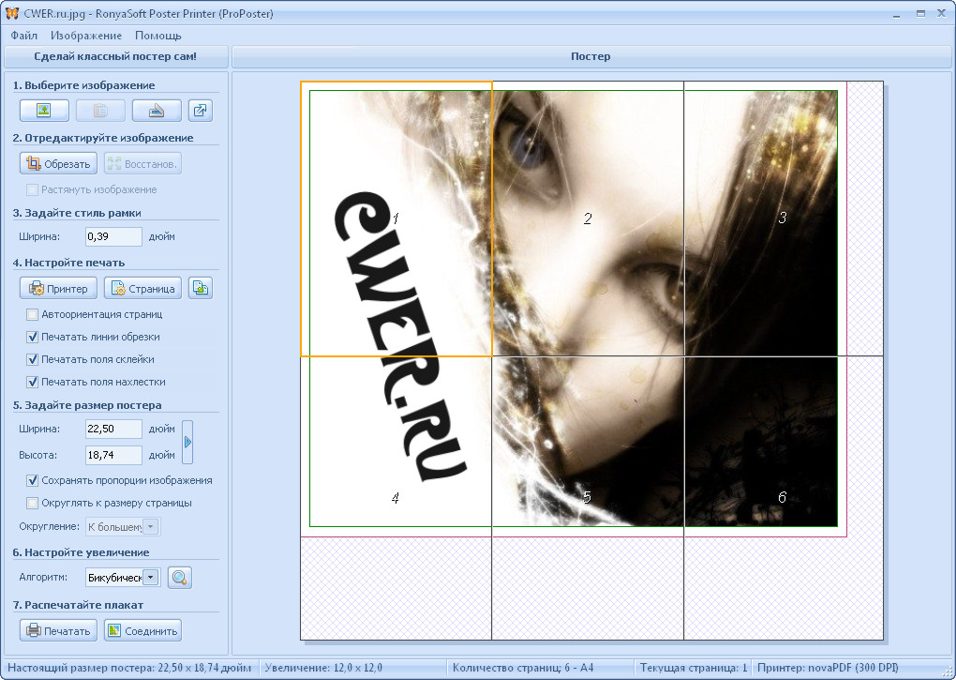956x680 pixels.
Task: Open the Помощь menu
Action: click(x=158, y=35)
